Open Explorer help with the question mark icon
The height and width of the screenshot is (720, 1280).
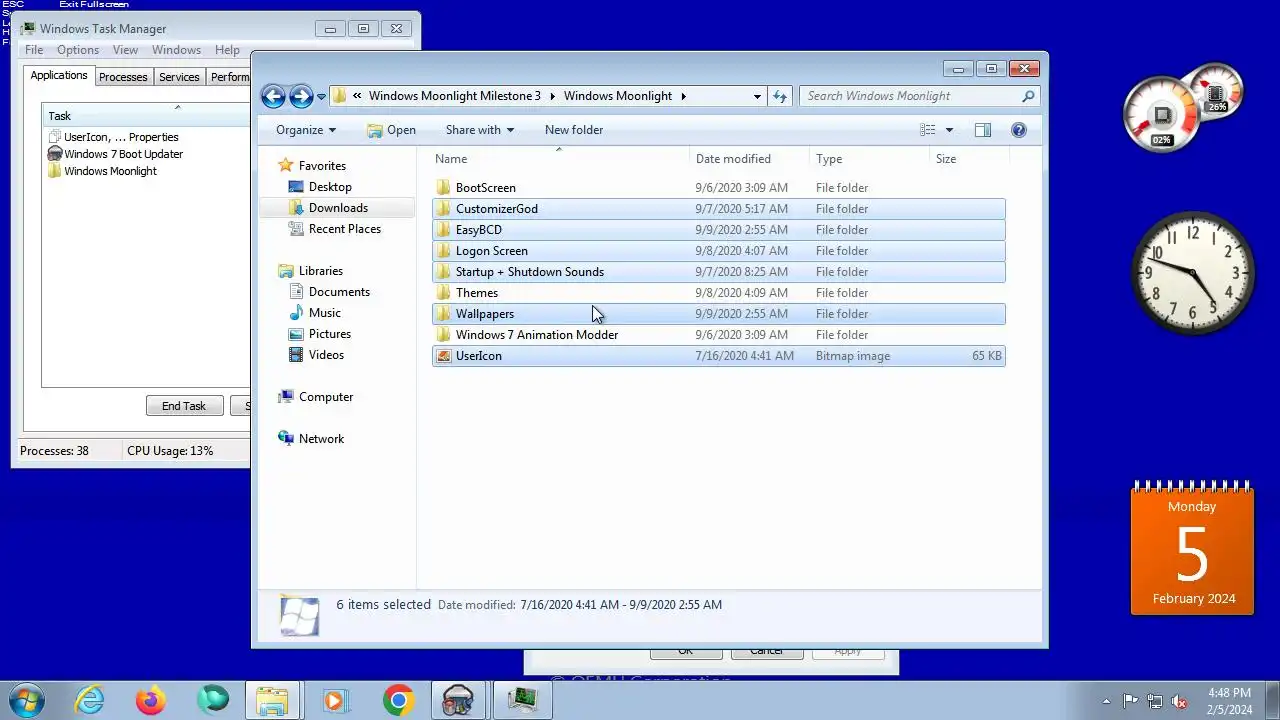coord(1019,130)
